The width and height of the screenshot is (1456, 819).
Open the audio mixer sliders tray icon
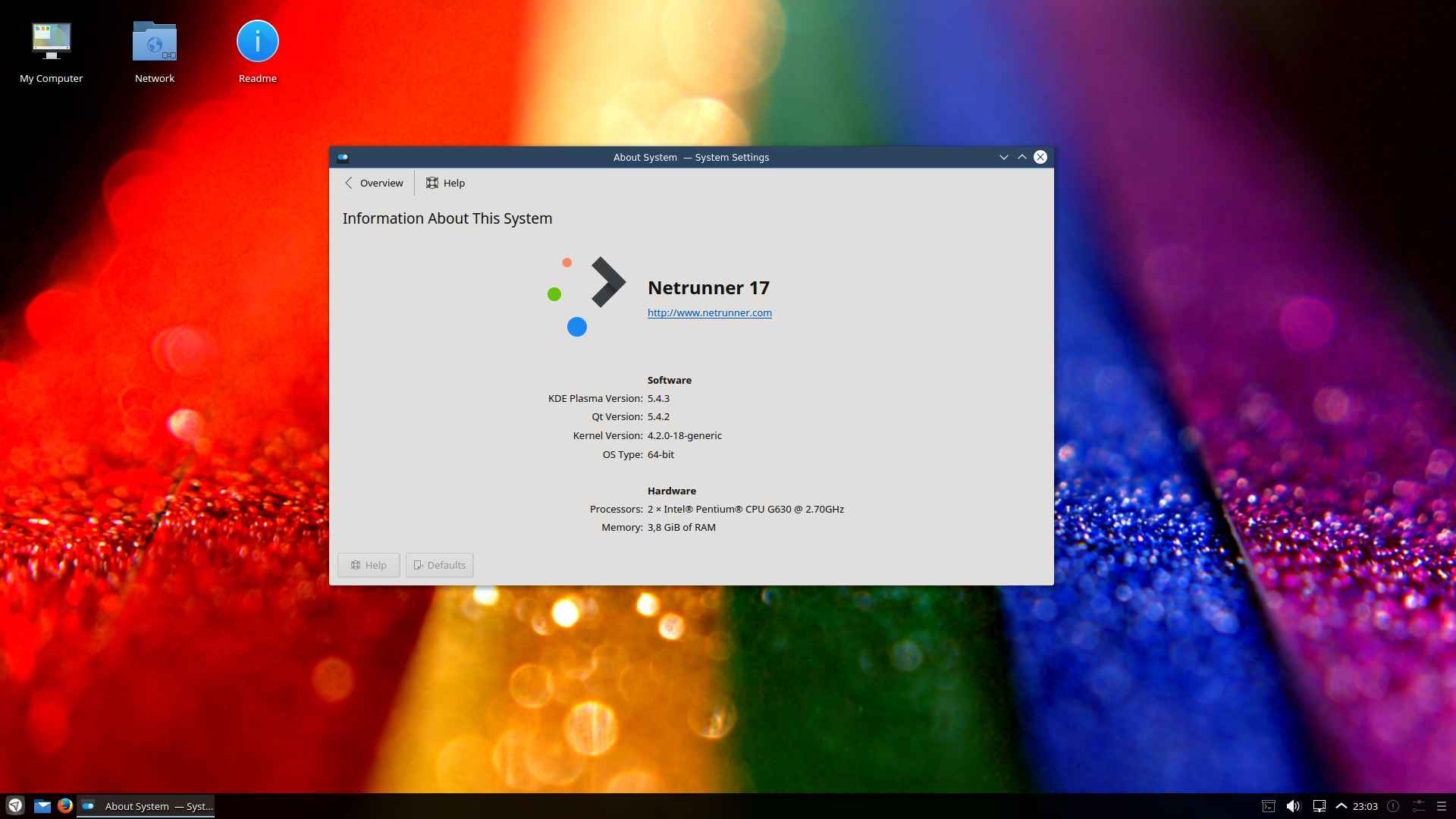pyautogui.click(x=1420, y=806)
